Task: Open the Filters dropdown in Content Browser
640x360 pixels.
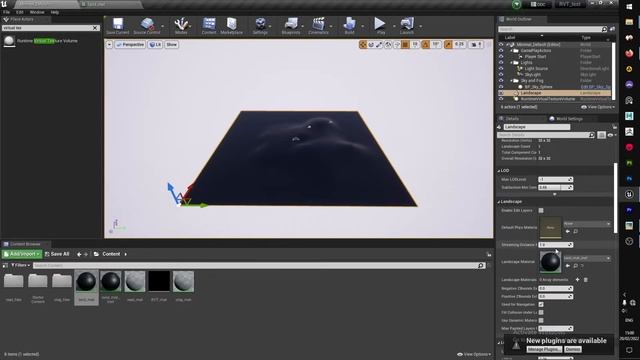Action: point(20,265)
